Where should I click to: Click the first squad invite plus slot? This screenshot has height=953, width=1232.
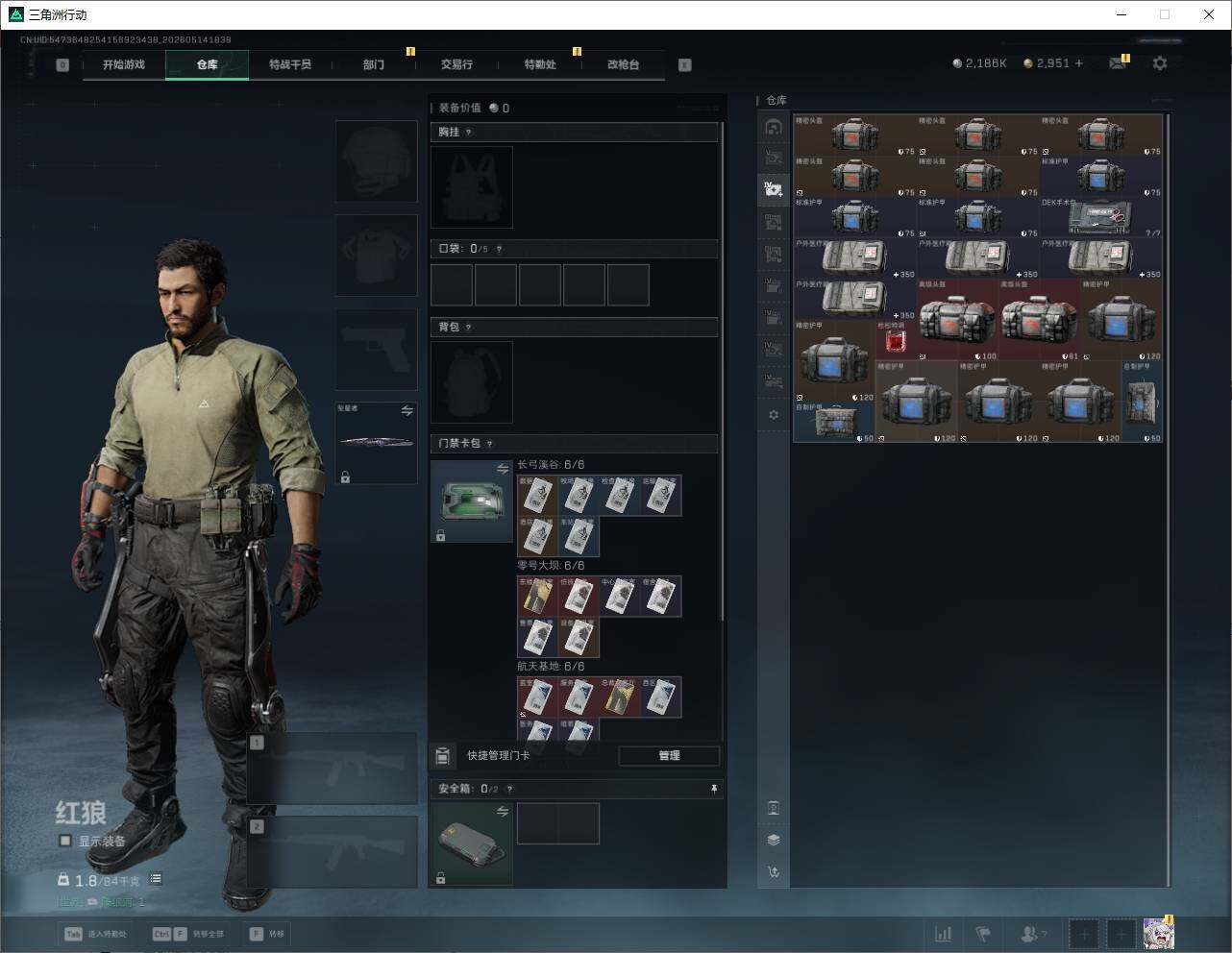tap(1084, 934)
